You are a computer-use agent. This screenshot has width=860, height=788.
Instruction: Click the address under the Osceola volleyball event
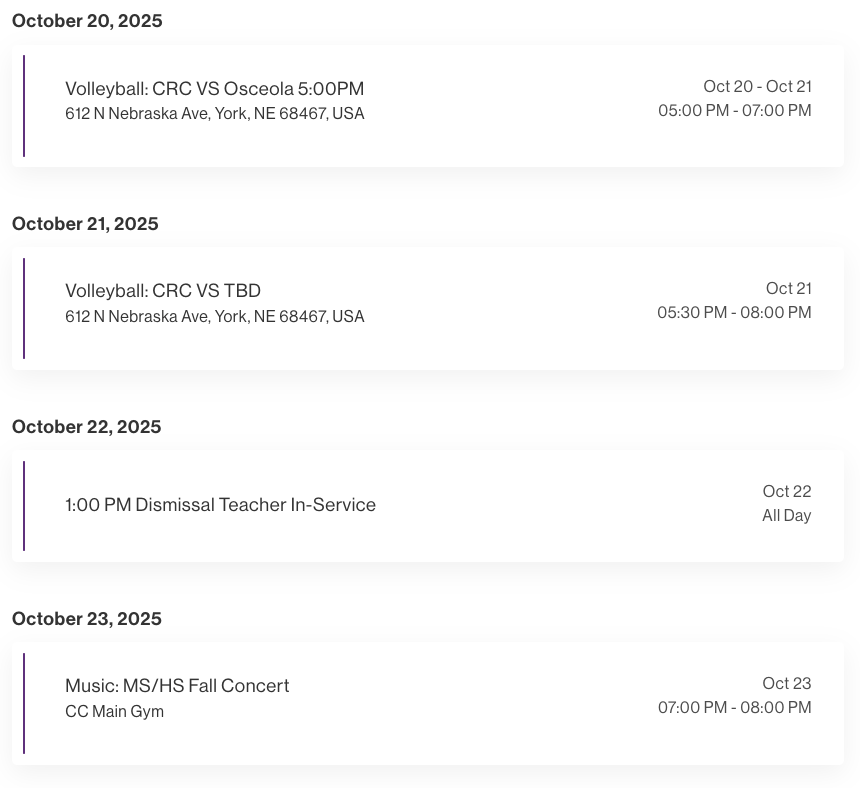(214, 114)
